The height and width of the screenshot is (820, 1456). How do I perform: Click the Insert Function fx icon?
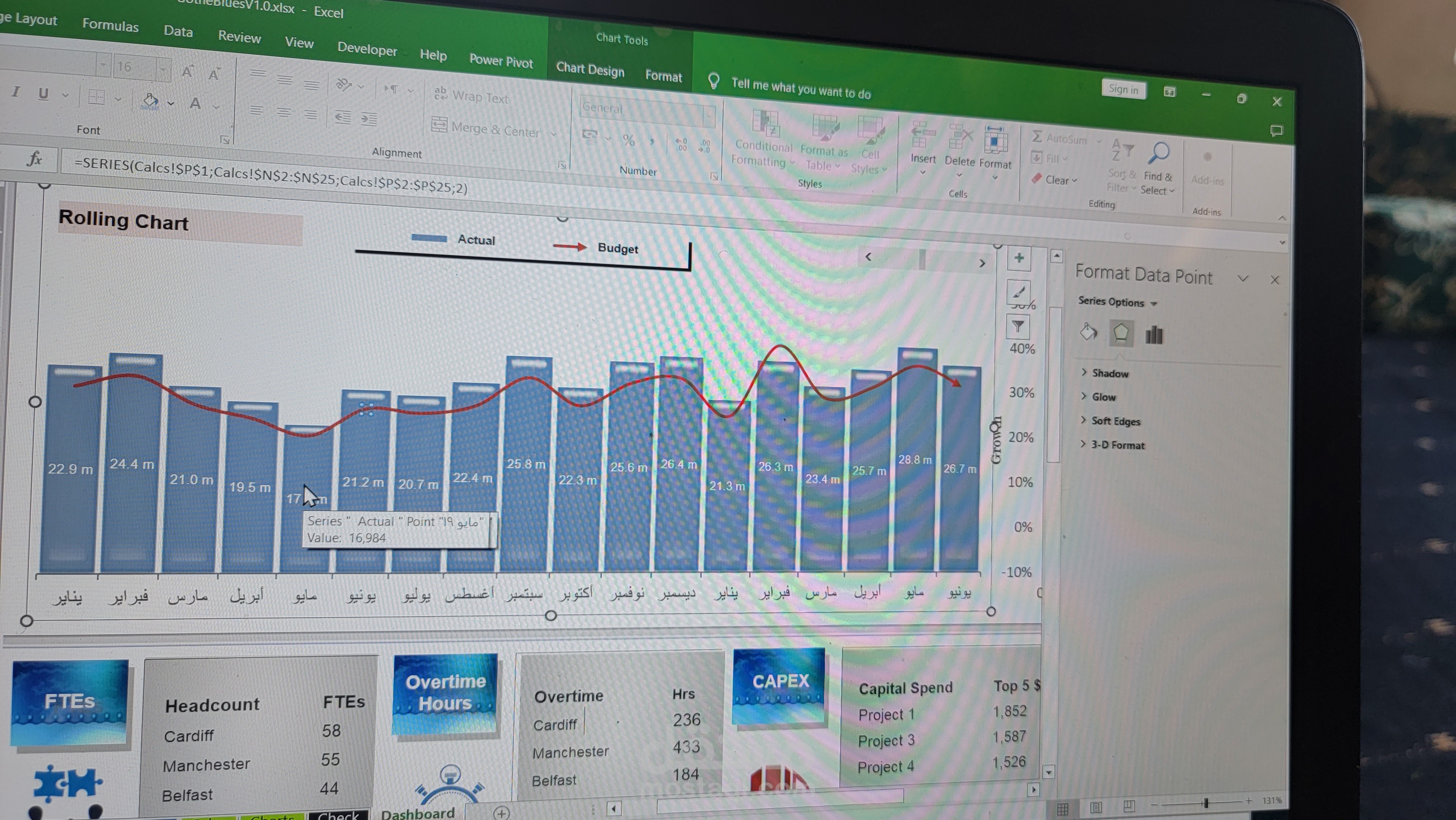pyautogui.click(x=34, y=159)
